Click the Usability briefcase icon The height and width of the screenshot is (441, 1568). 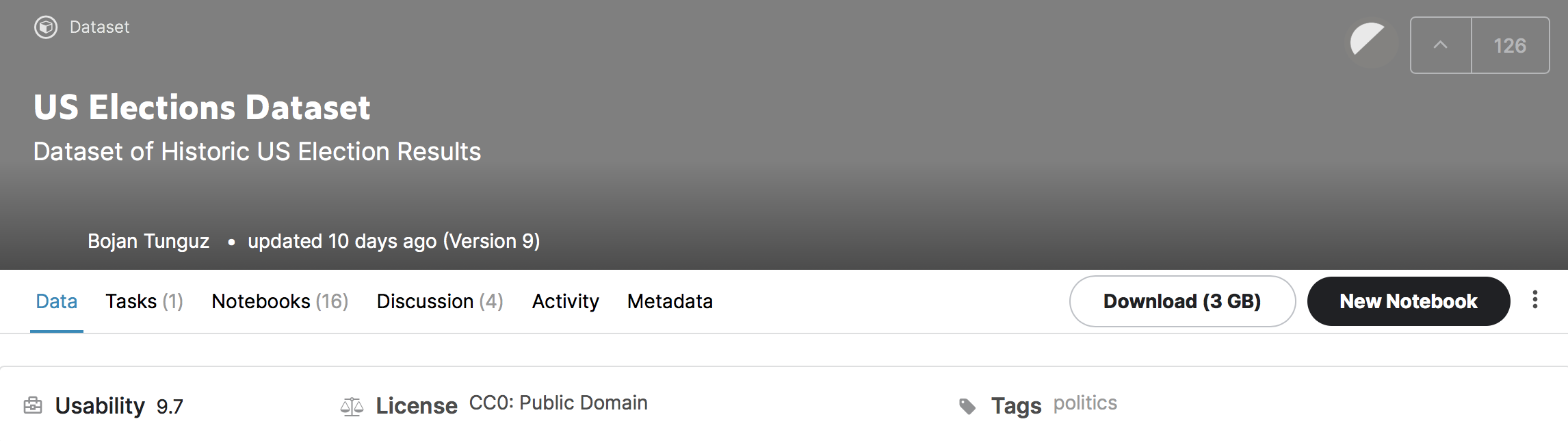33,405
